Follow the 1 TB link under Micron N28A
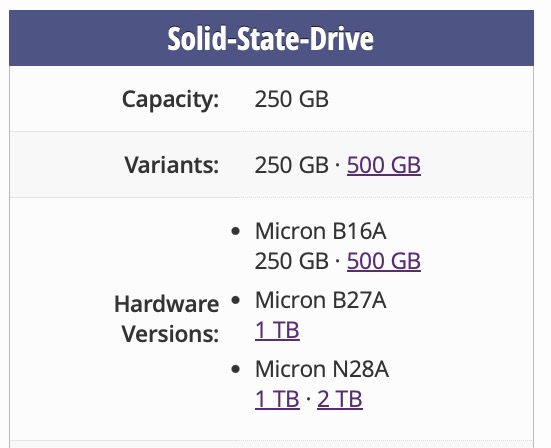 click(277, 399)
